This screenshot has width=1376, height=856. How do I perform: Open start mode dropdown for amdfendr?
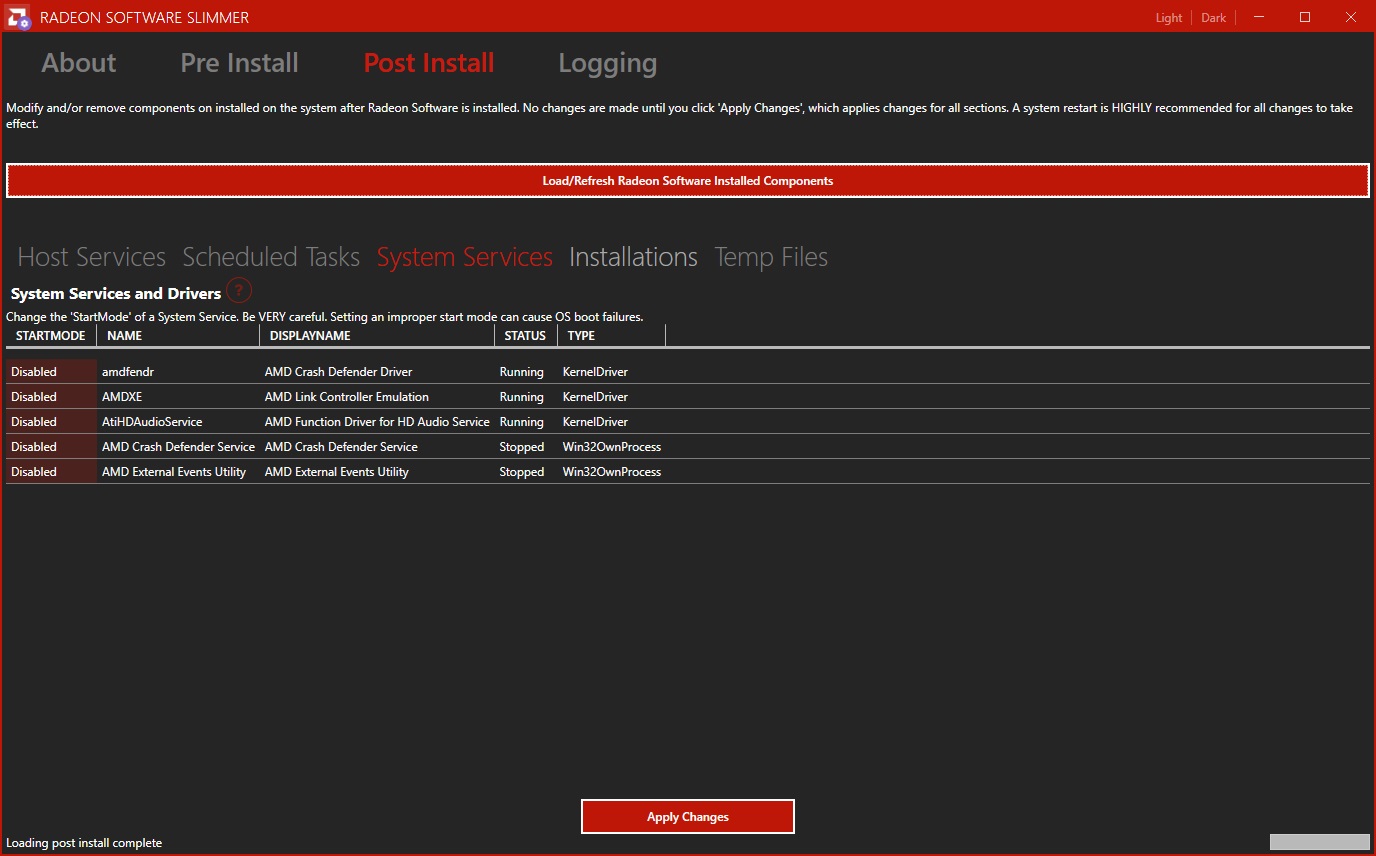coord(51,372)
